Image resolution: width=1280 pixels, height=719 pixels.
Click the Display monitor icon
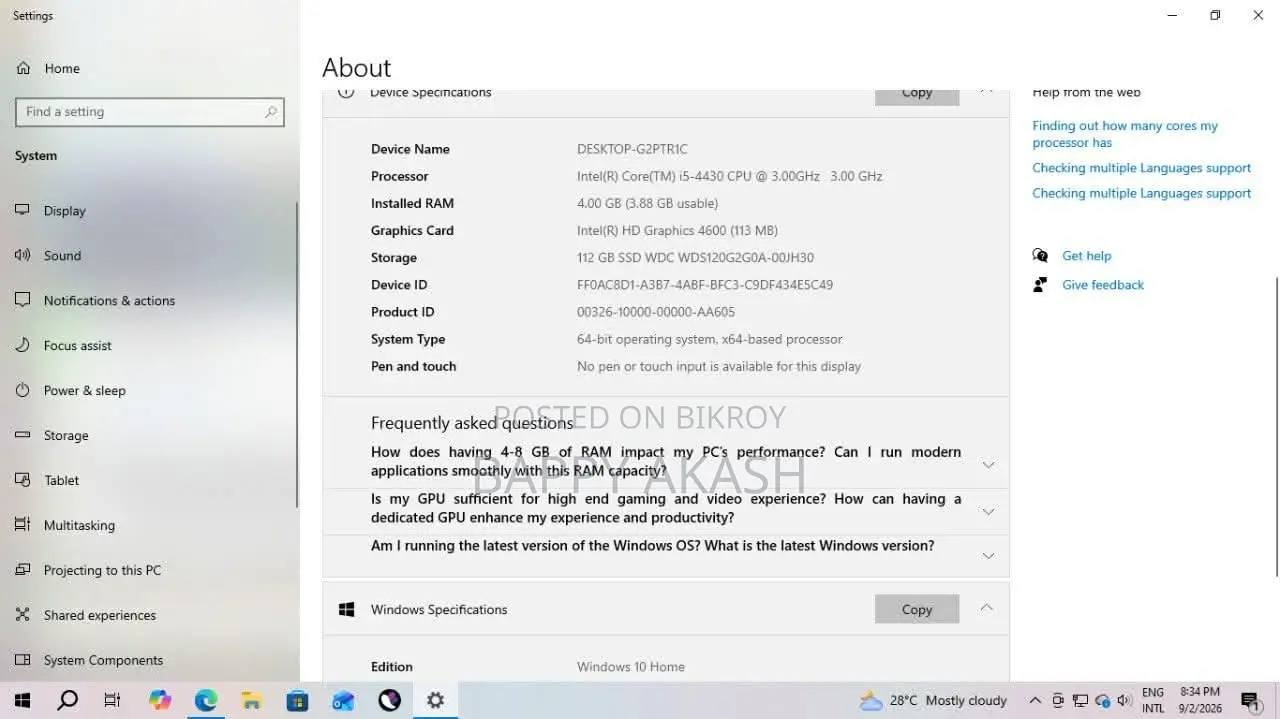point(23,210)
